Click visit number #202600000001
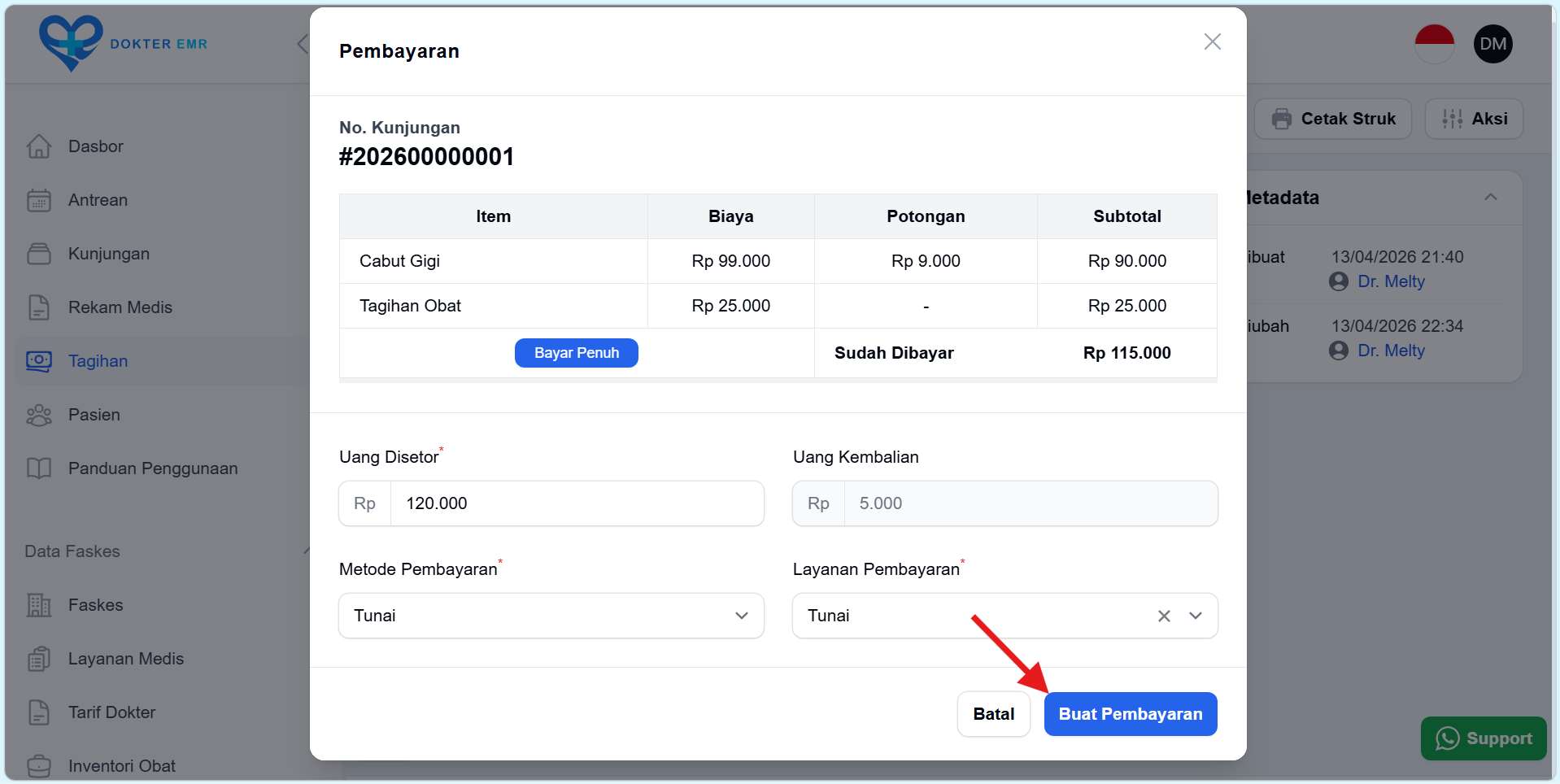 coord(427,156)
